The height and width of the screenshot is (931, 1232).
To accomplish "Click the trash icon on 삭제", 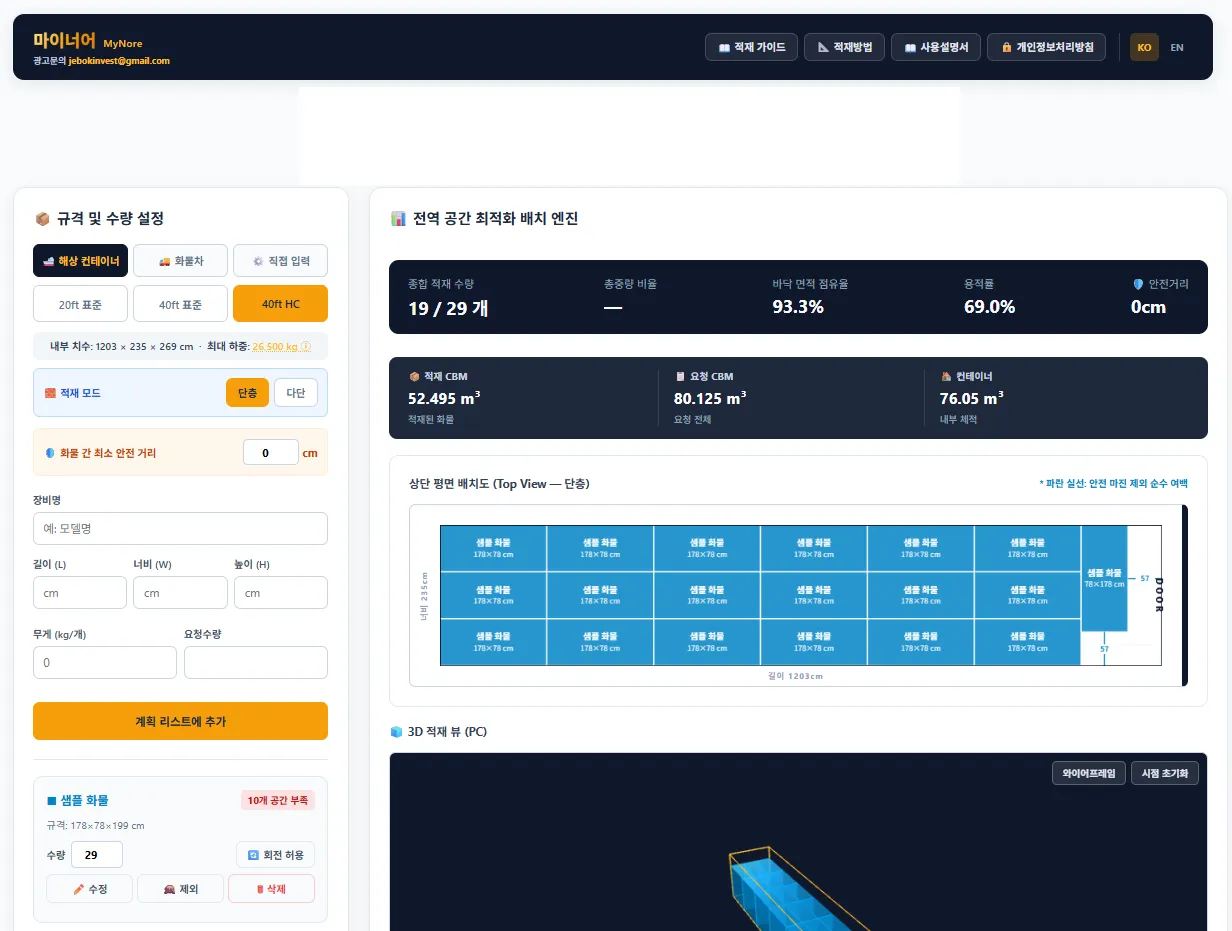I will coord(260,889).
